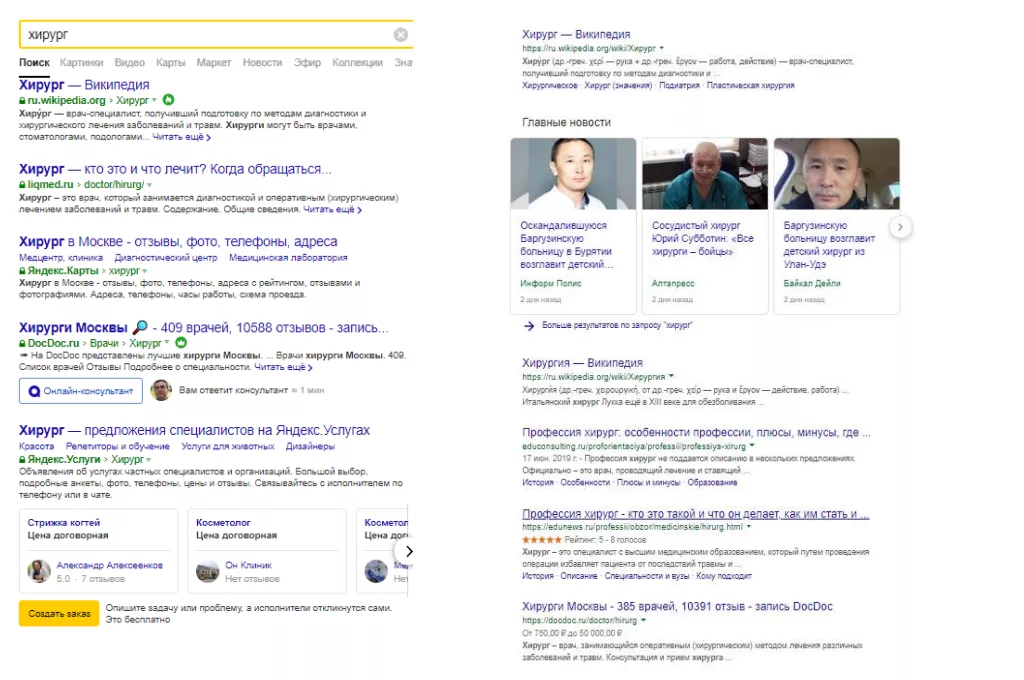Select the Поиск tab
1024x680 pixels.
pyautogui.click(x=34, y=63)
